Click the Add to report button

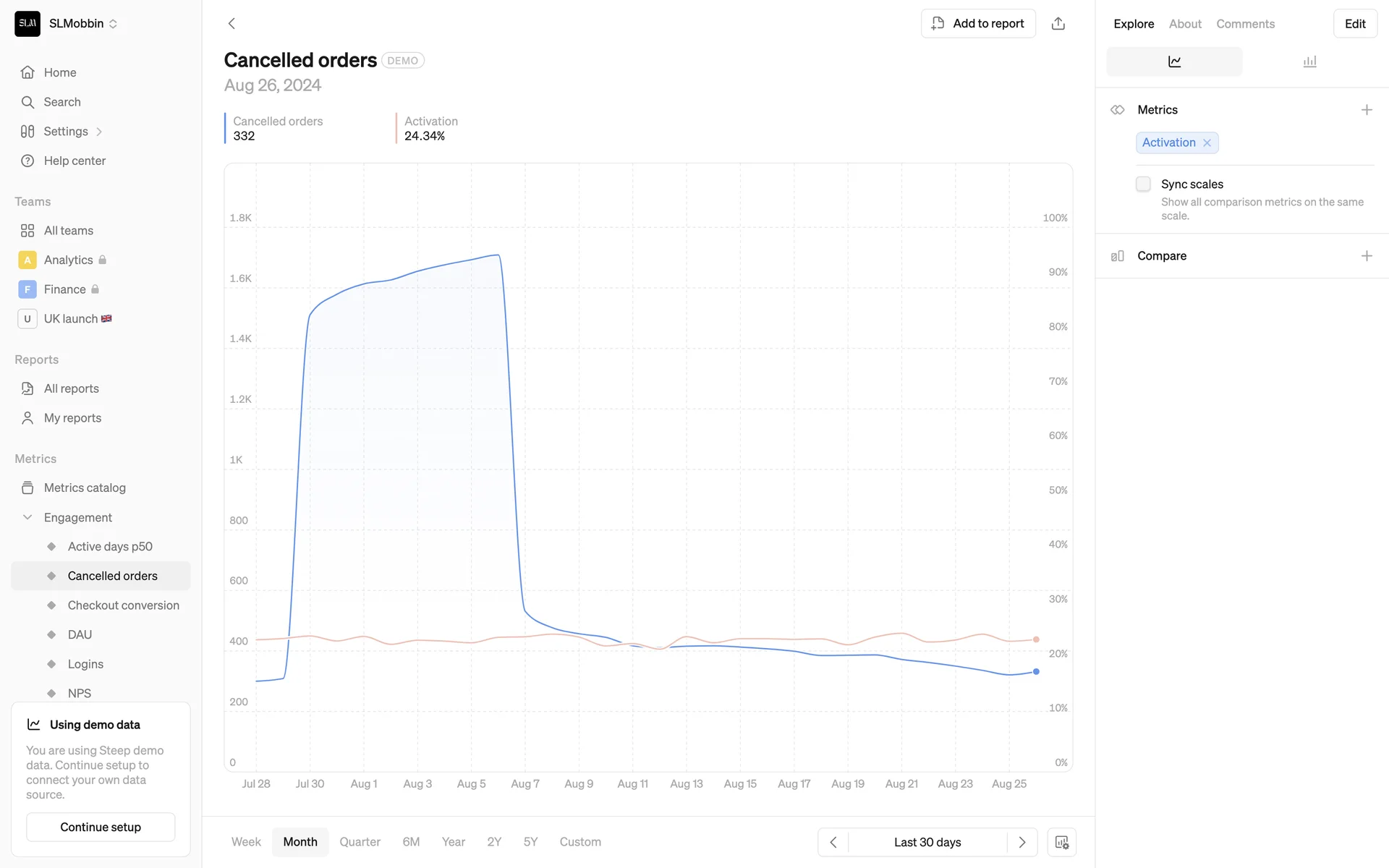coord(978,24)
